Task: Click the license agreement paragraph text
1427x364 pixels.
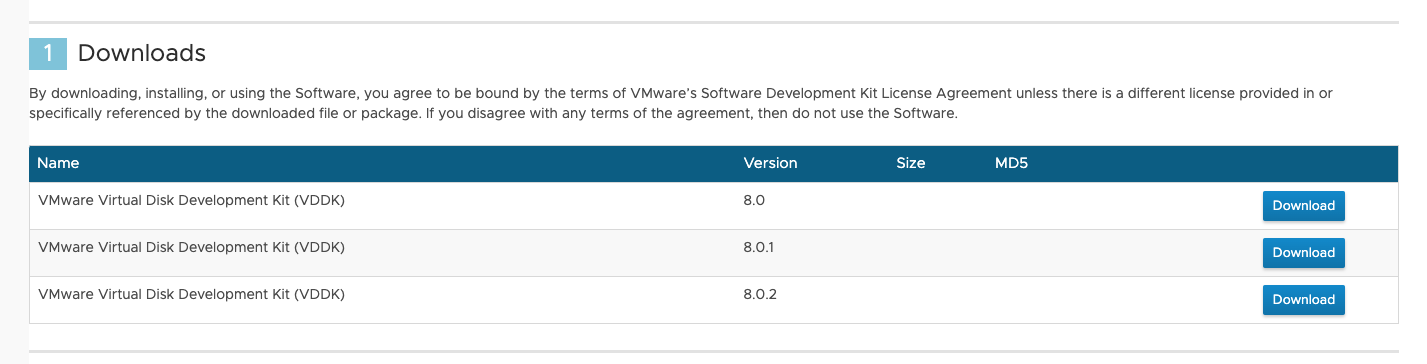Action: (x=681, y=103)
